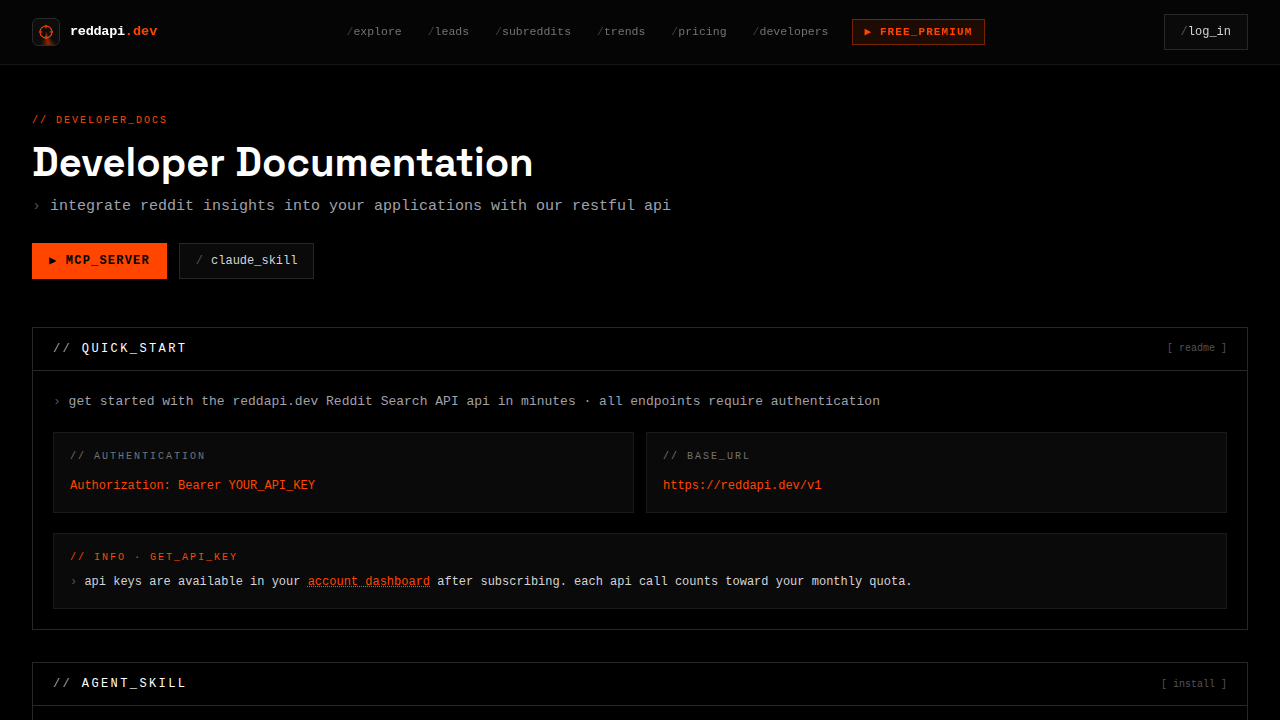
Task: Select the Authorization: Bearer YOUR_API_KEY text
Action: pyautogui.click(x=192, y=486)
